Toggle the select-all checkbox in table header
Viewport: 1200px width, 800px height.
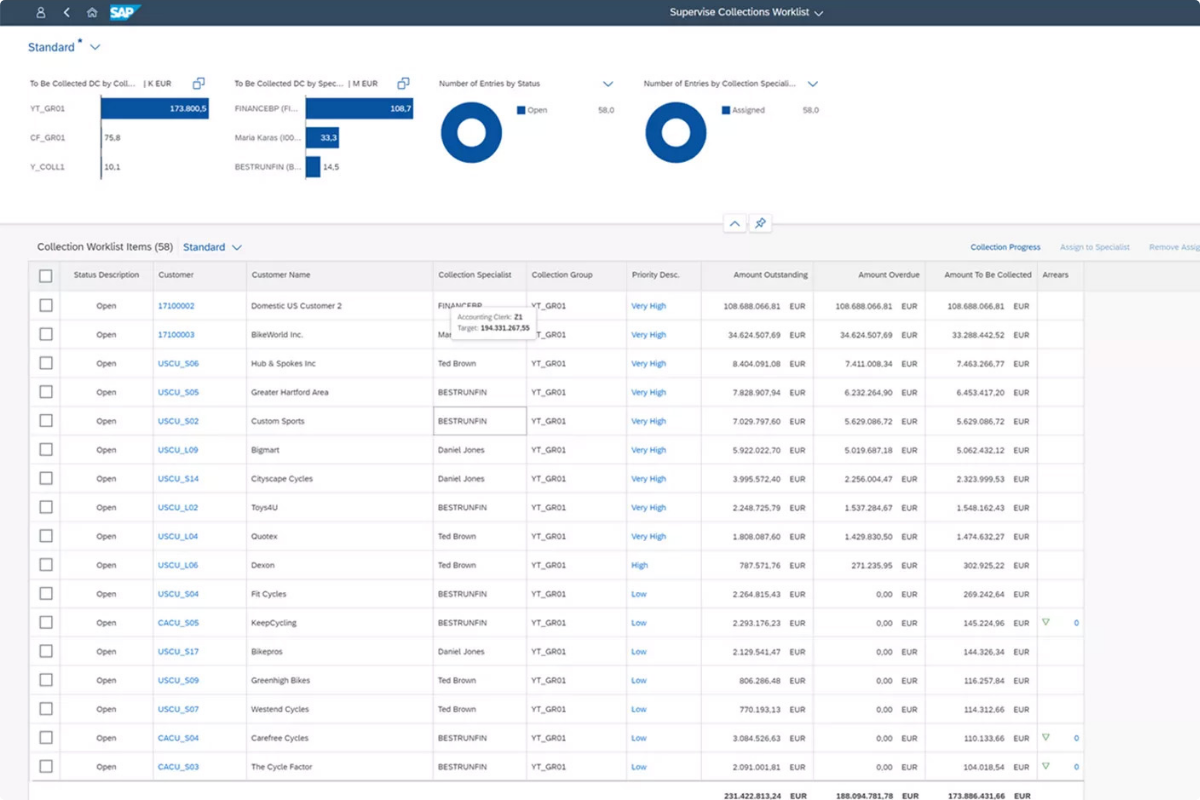coord(46,276)
